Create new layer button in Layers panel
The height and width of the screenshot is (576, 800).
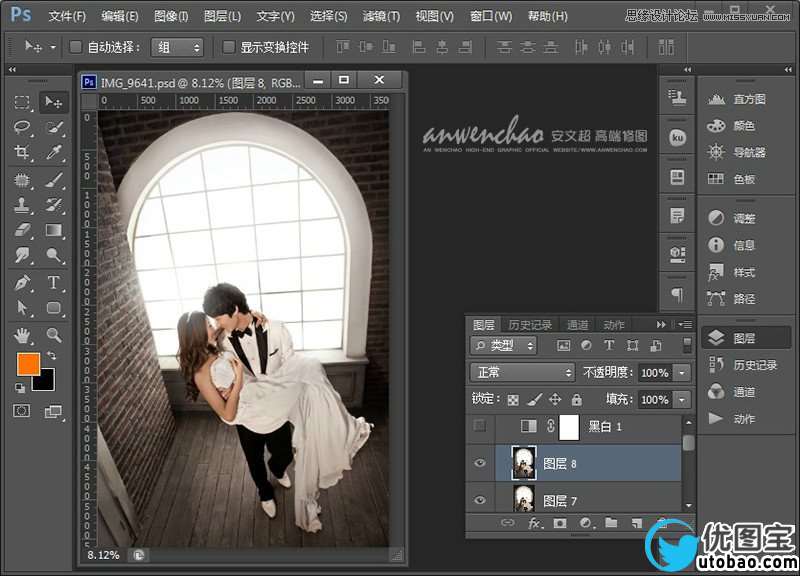tap(636, 523)
